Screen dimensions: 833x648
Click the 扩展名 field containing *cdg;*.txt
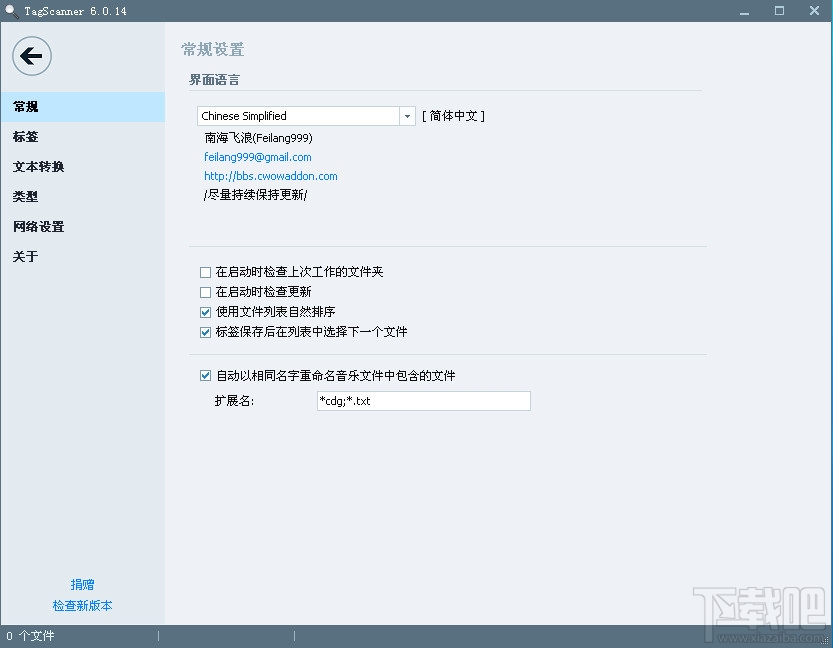coord(423,400)
